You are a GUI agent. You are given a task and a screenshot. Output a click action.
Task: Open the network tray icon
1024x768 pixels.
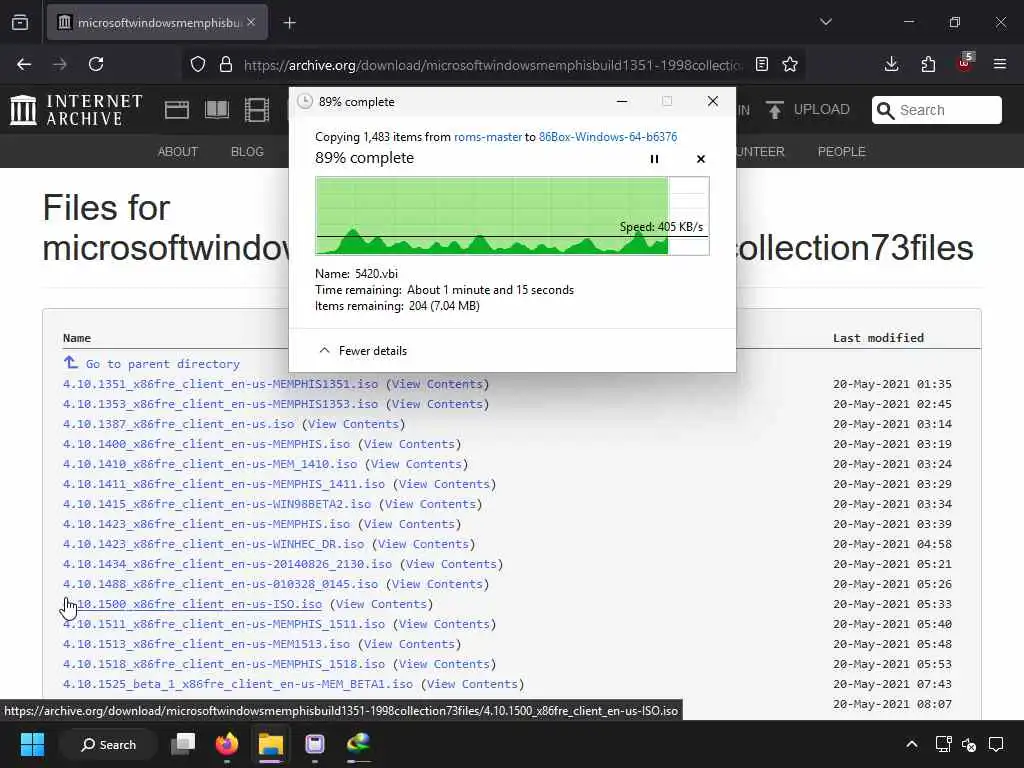click(943, 744)
